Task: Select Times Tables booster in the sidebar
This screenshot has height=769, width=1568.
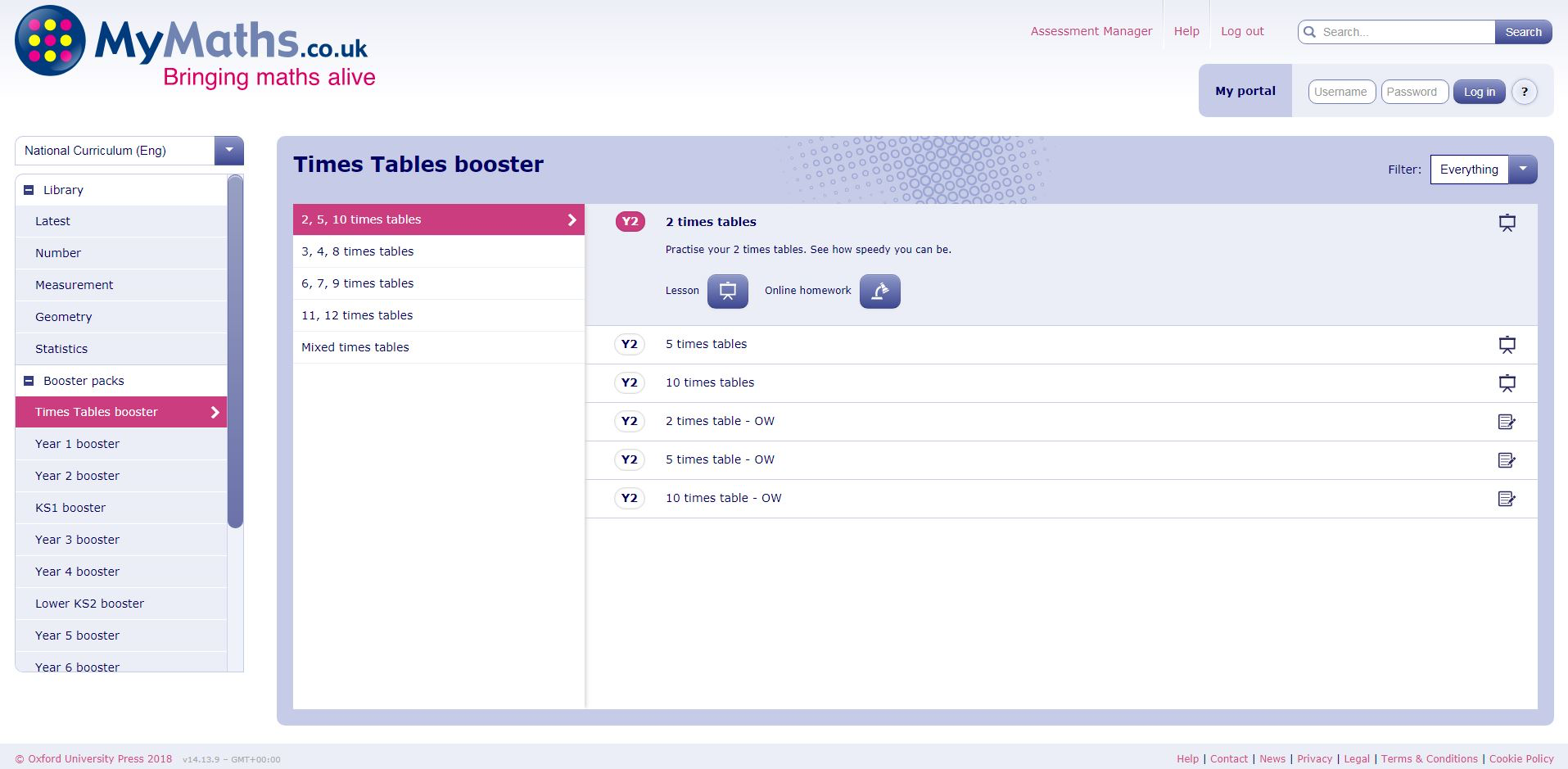Action: pyautogui.click(x=121, y=412)
